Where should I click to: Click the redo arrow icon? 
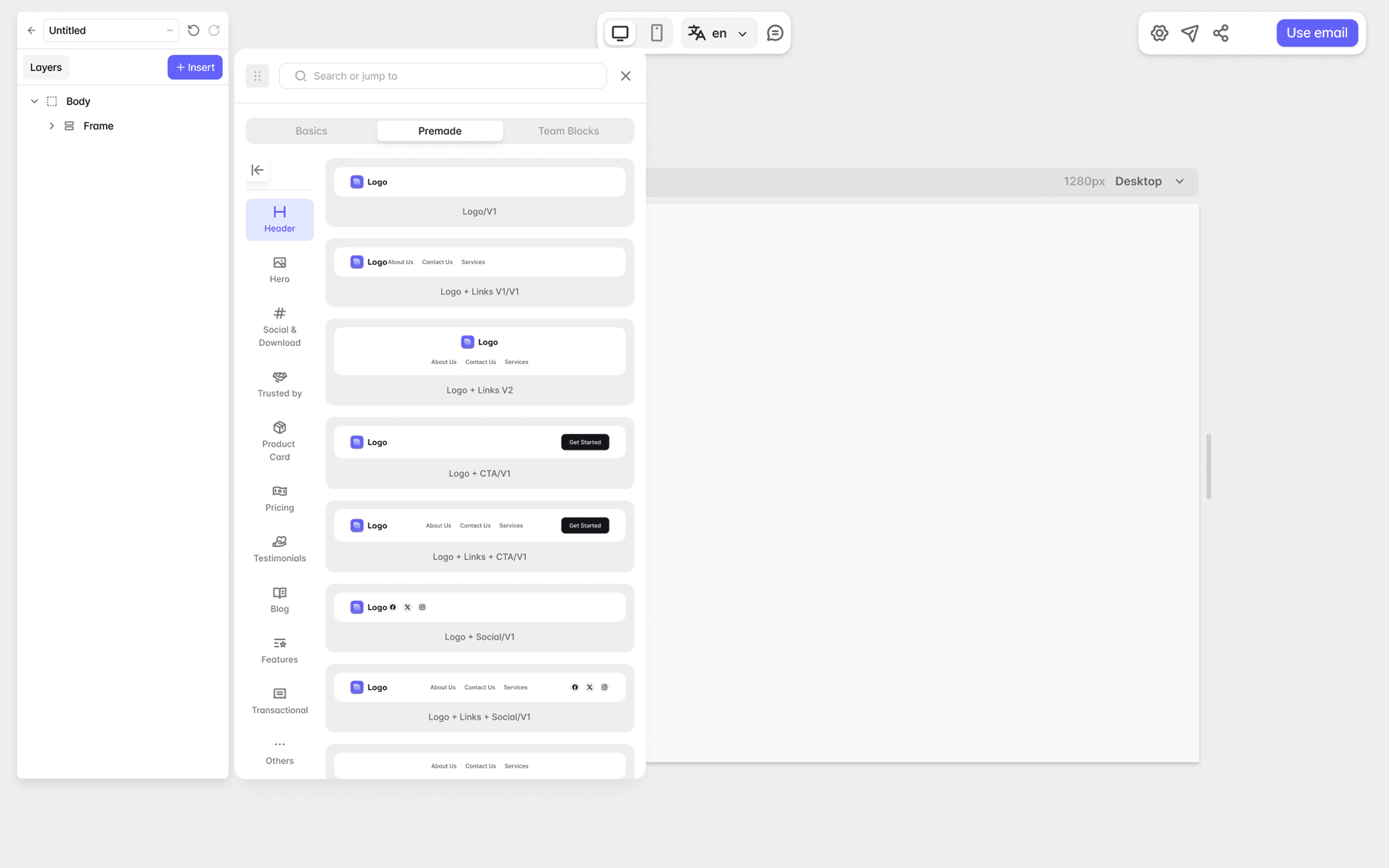tap(214, 30)
